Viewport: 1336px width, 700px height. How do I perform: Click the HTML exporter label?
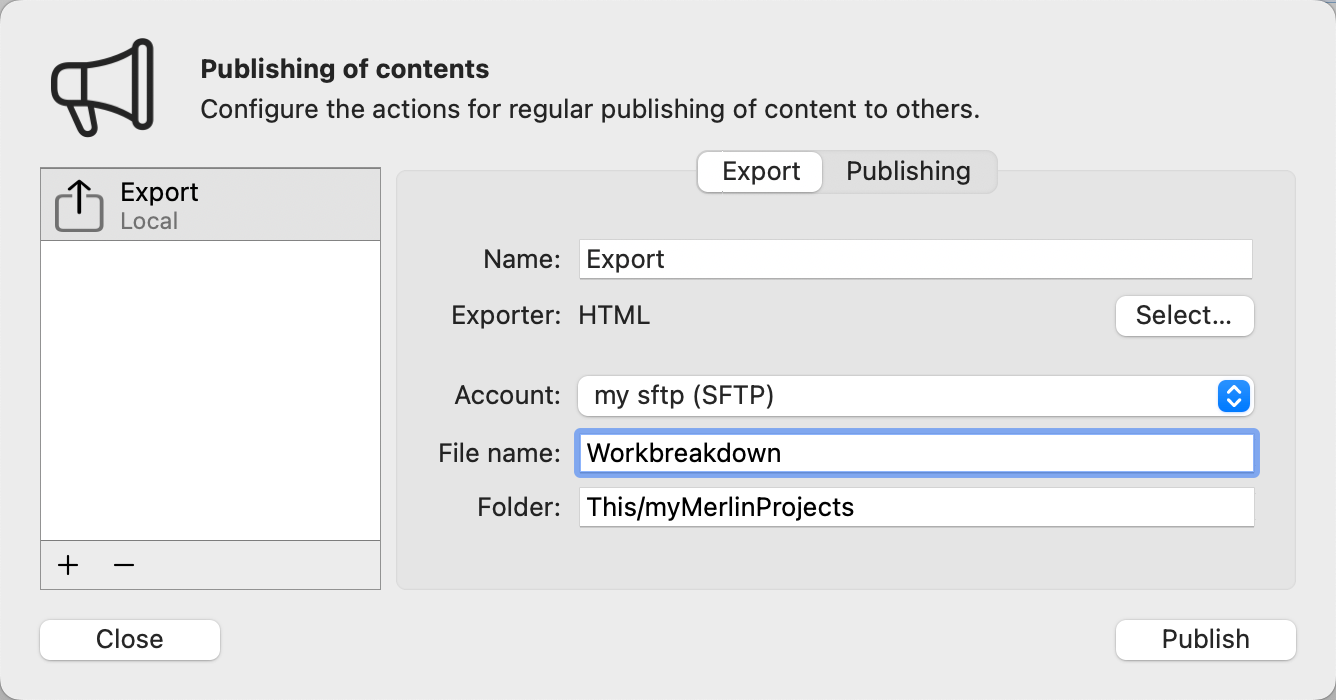tap(613, 315)
